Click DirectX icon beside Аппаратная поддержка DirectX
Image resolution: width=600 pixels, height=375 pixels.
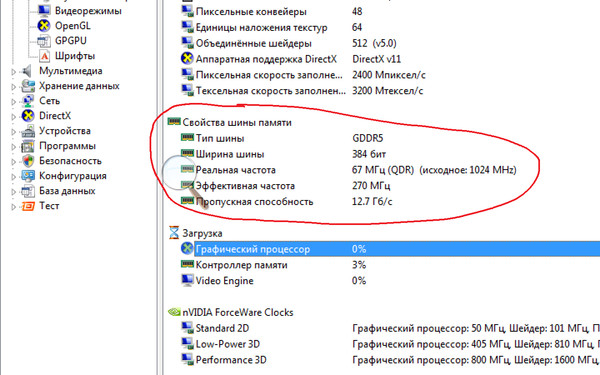[x=187, y=59]
